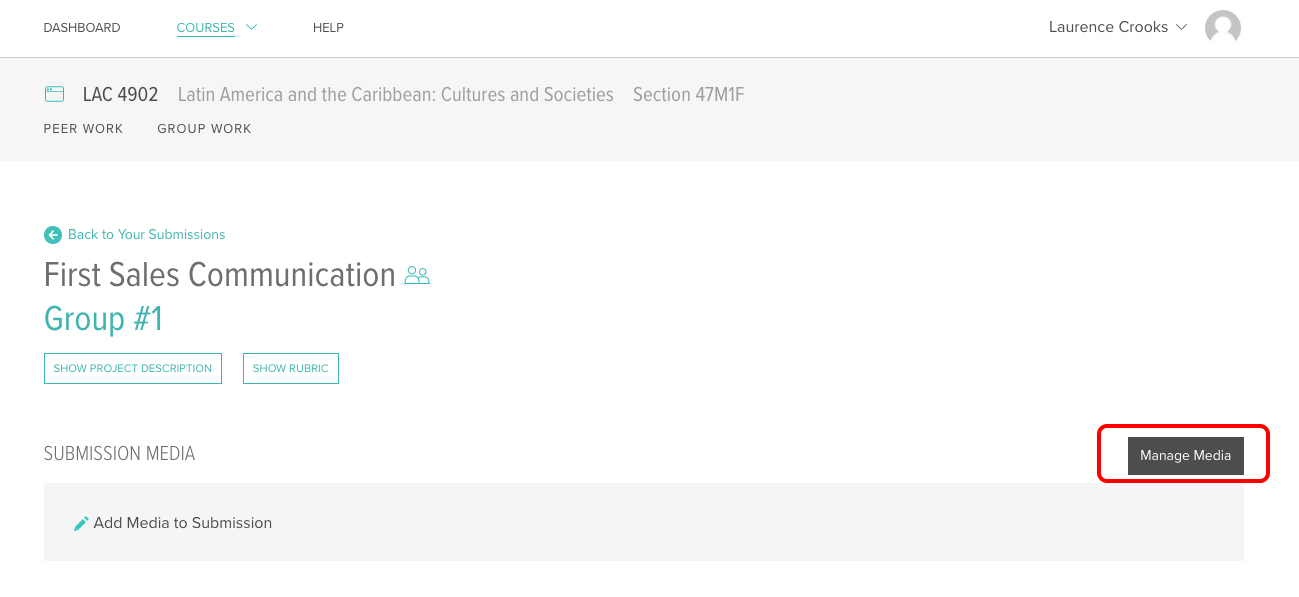Open the Help menu item
The width and height of the screenshot is (1299, 597).
[328, 28]
